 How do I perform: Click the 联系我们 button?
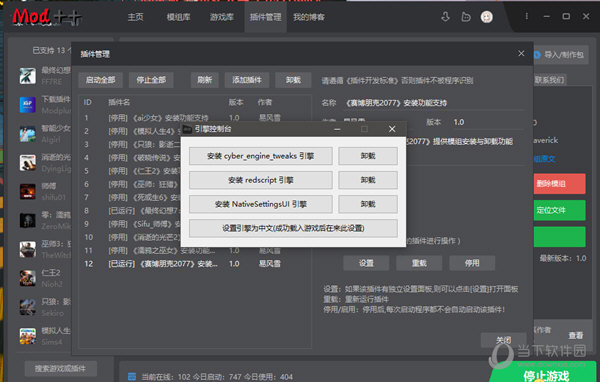click(x=549, y=80)
